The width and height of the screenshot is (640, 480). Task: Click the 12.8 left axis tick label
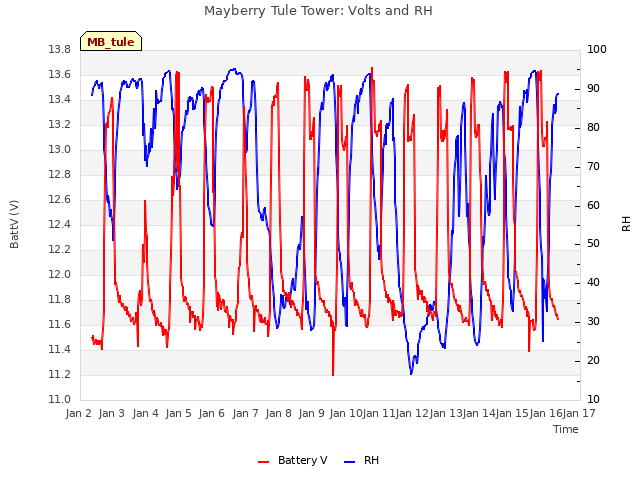click(x=60, y=175)
